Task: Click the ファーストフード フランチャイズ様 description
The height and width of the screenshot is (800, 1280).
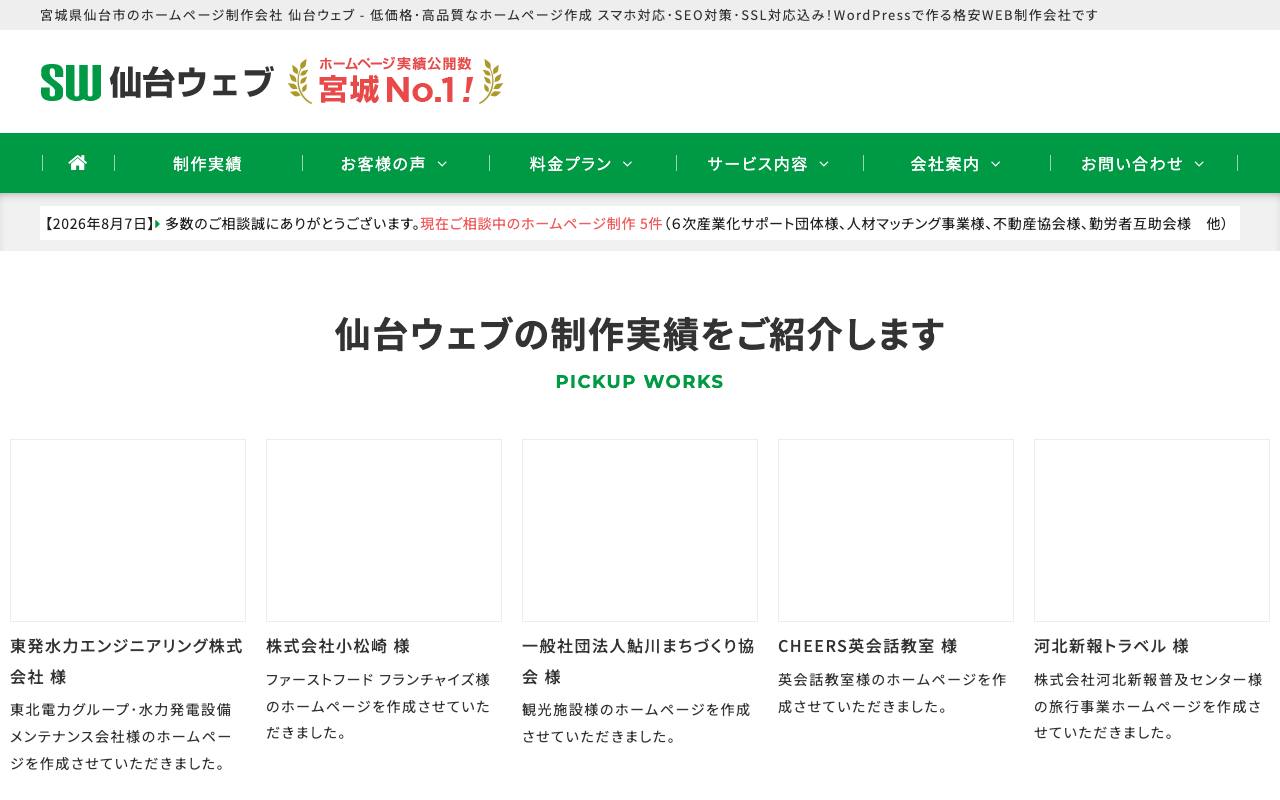Action: pyautogui.click(x=378, y=706)
